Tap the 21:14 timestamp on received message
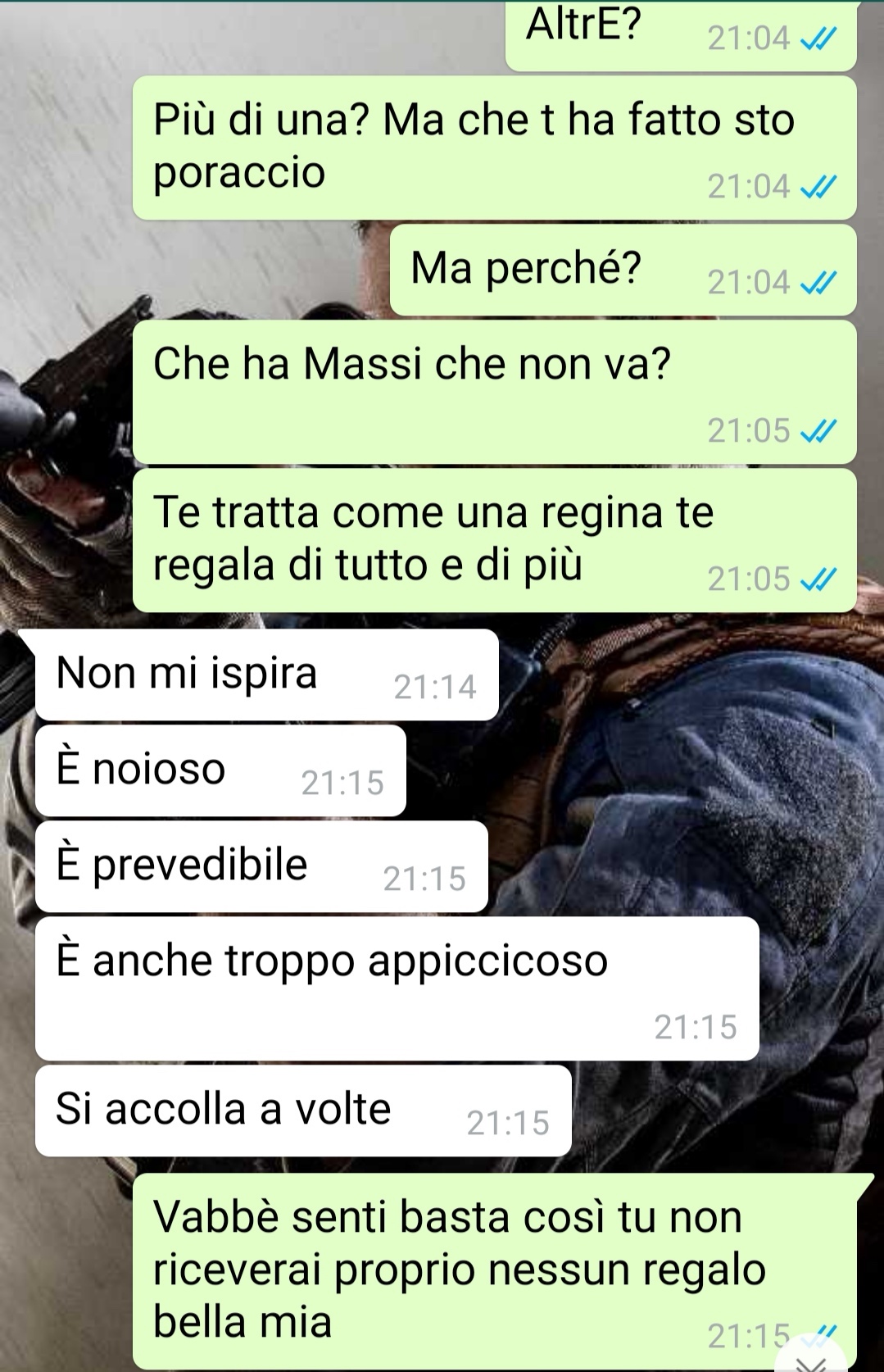This screenshot has height=1372, width=884. pos(435,687)
